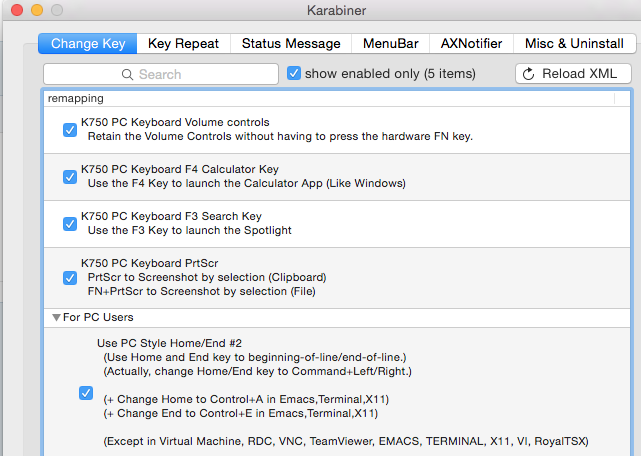The height and width of the screenshot is (456, 641).
Task: Disable Use PC Style Home/End #2
Action: (86, 393)
